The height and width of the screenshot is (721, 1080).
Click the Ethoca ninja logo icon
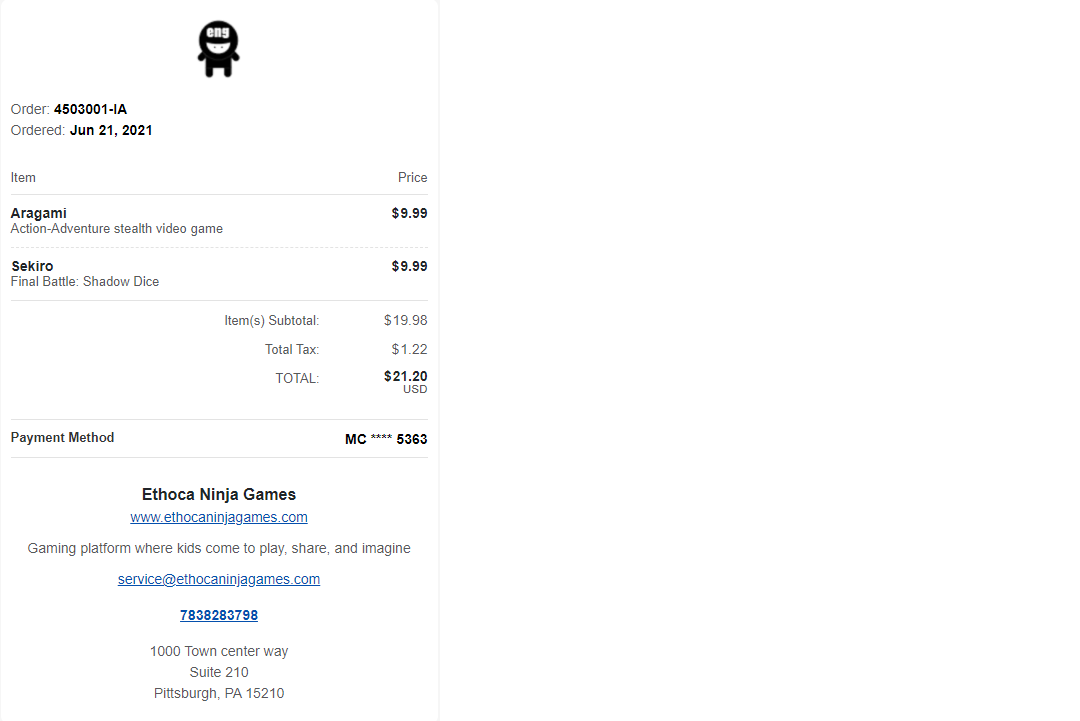(218, 50)
